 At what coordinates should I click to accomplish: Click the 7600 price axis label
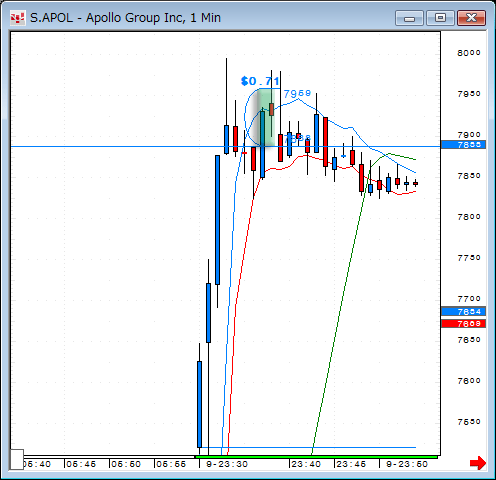[469, 381]
